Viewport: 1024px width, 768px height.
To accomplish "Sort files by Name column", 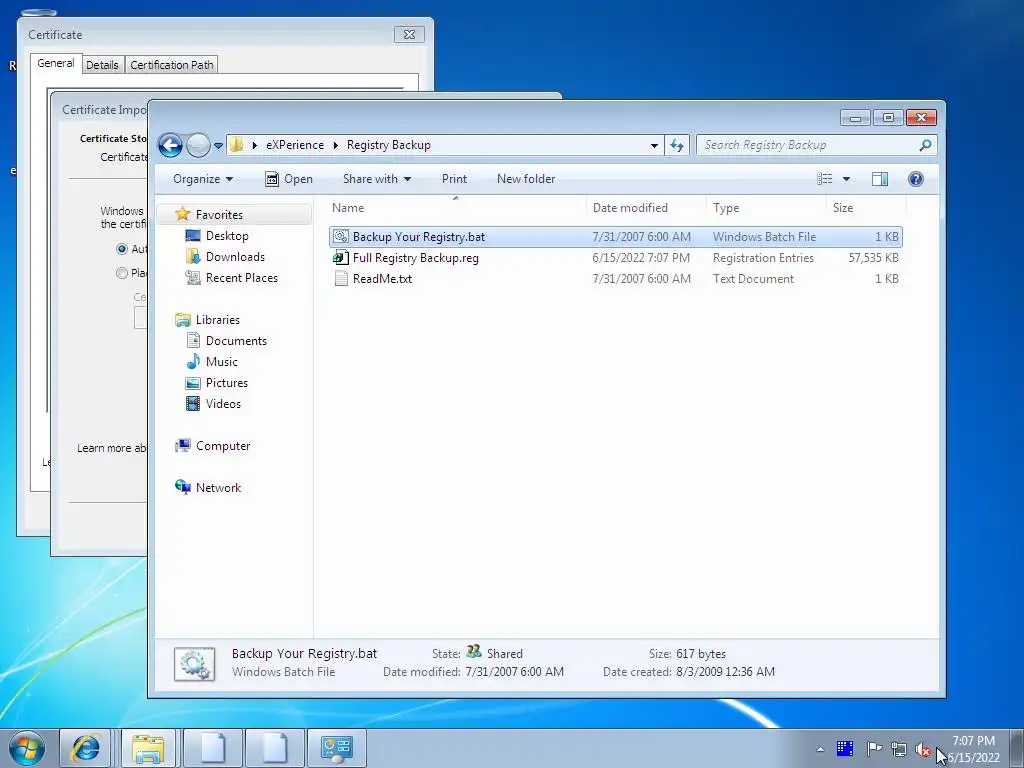I will [455, 208].
